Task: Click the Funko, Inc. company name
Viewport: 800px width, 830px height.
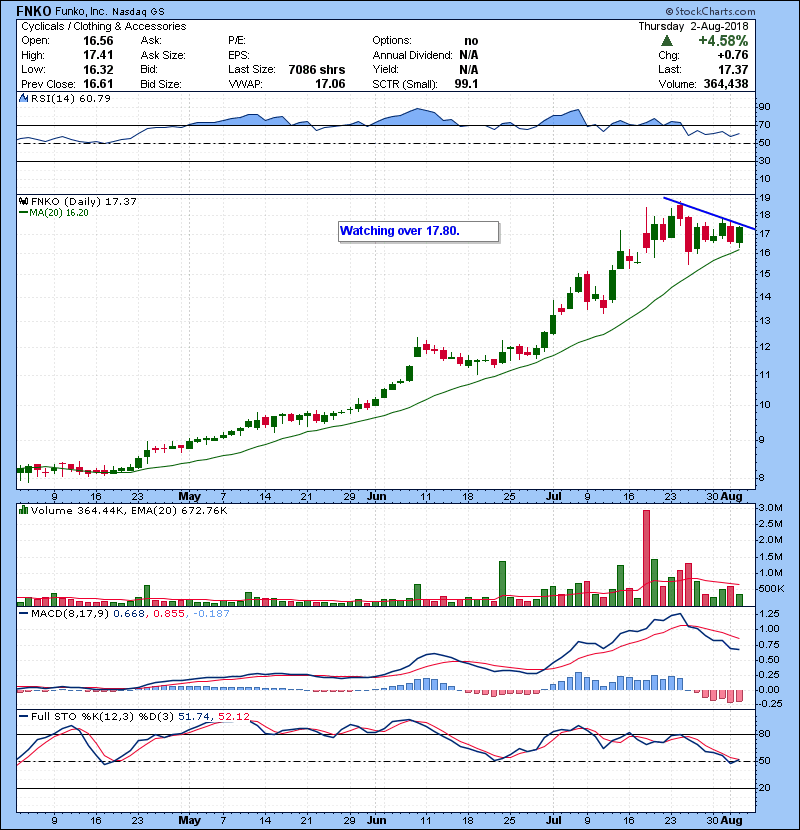Action: click(81, 12)
